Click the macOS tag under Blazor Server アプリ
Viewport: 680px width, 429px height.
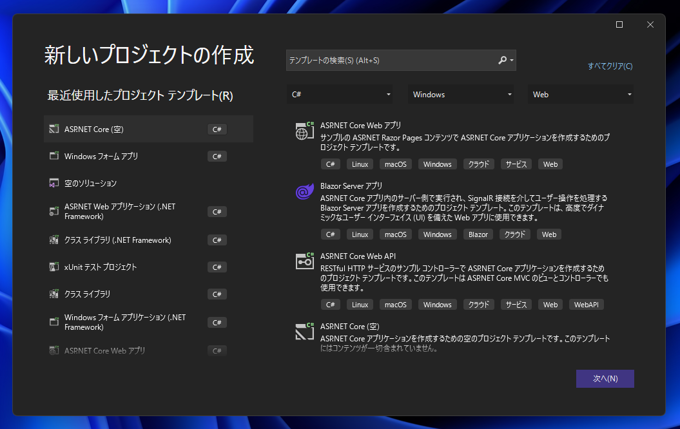[x=396, y=234]
